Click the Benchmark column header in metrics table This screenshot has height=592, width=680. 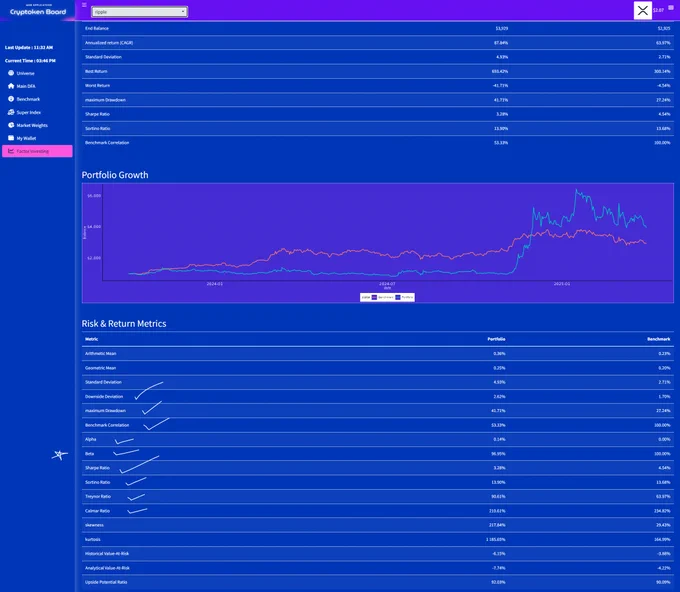click(x=659, y=339)
